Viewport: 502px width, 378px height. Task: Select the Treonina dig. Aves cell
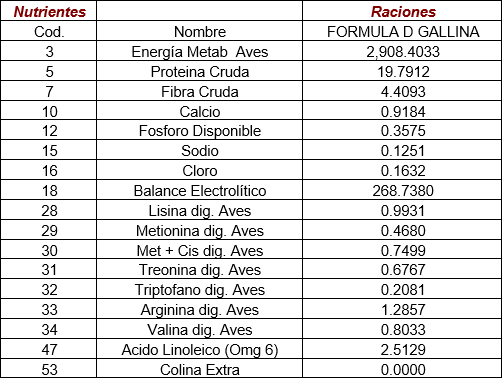click(x=199, y=269)
